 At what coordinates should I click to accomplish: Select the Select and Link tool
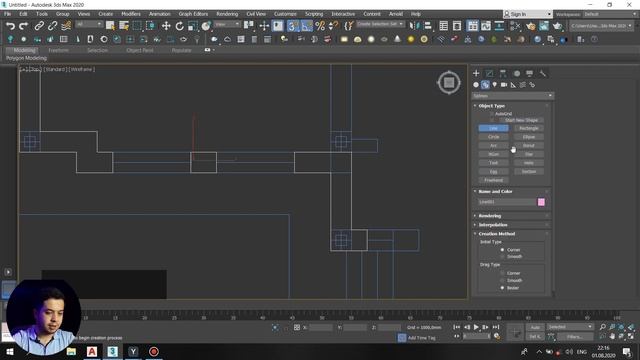[x=39, y=26]
